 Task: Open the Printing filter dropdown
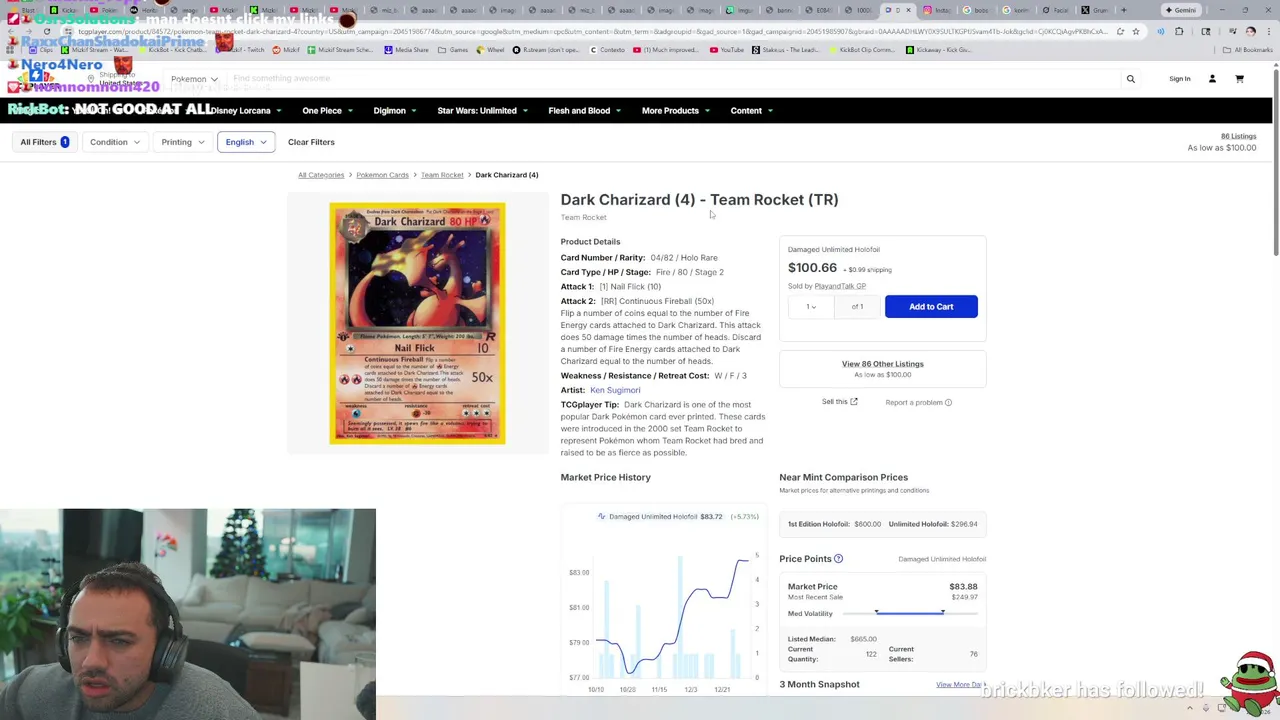point(182,142)
